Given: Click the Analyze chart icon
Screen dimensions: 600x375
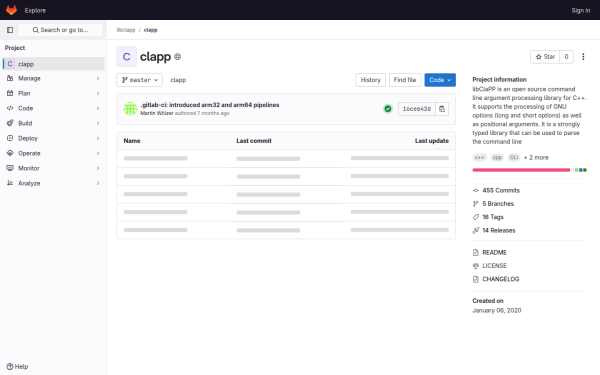Looking at the screenshot, I should click(10, 183).
